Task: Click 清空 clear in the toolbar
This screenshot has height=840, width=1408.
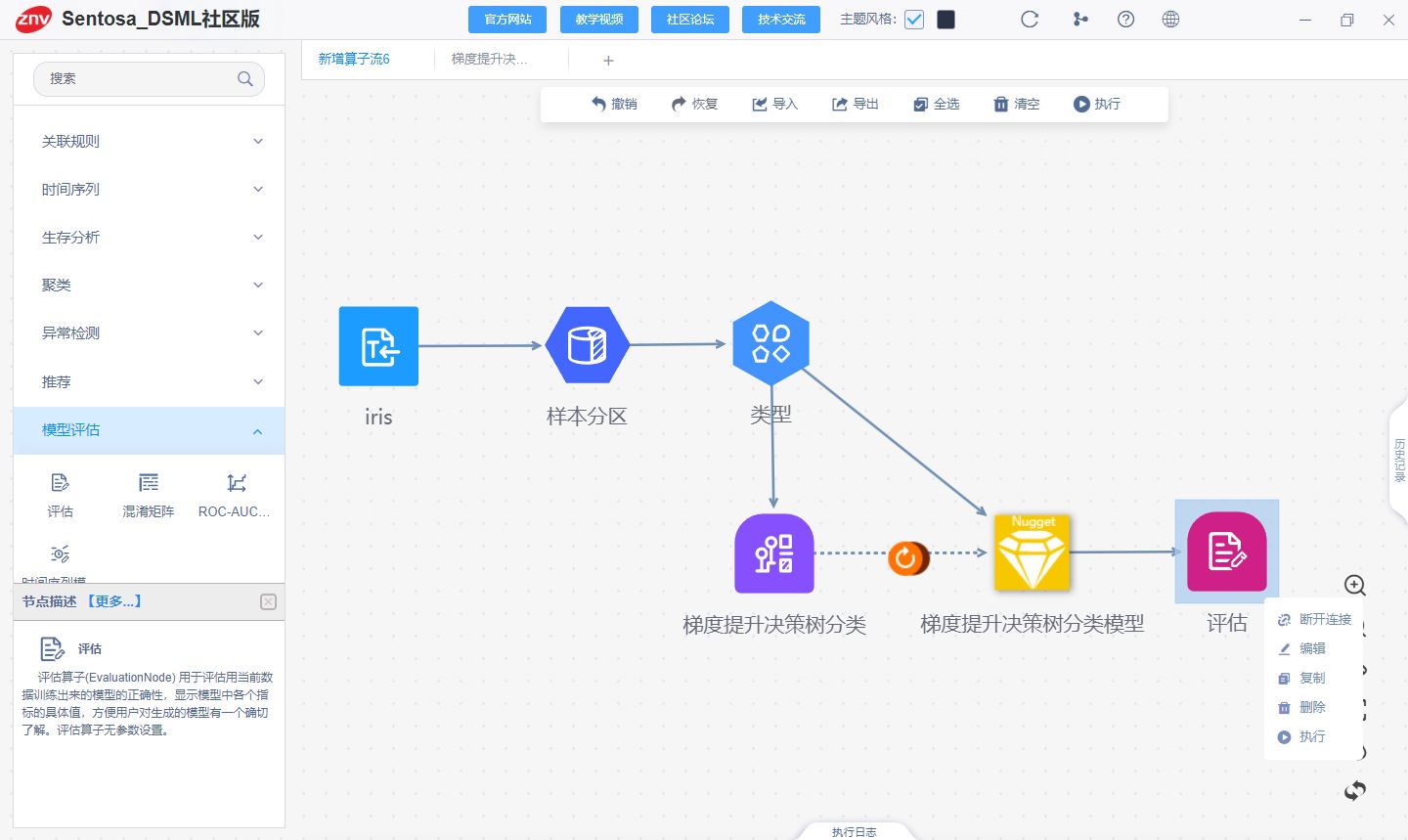Action: (1017, 104)
